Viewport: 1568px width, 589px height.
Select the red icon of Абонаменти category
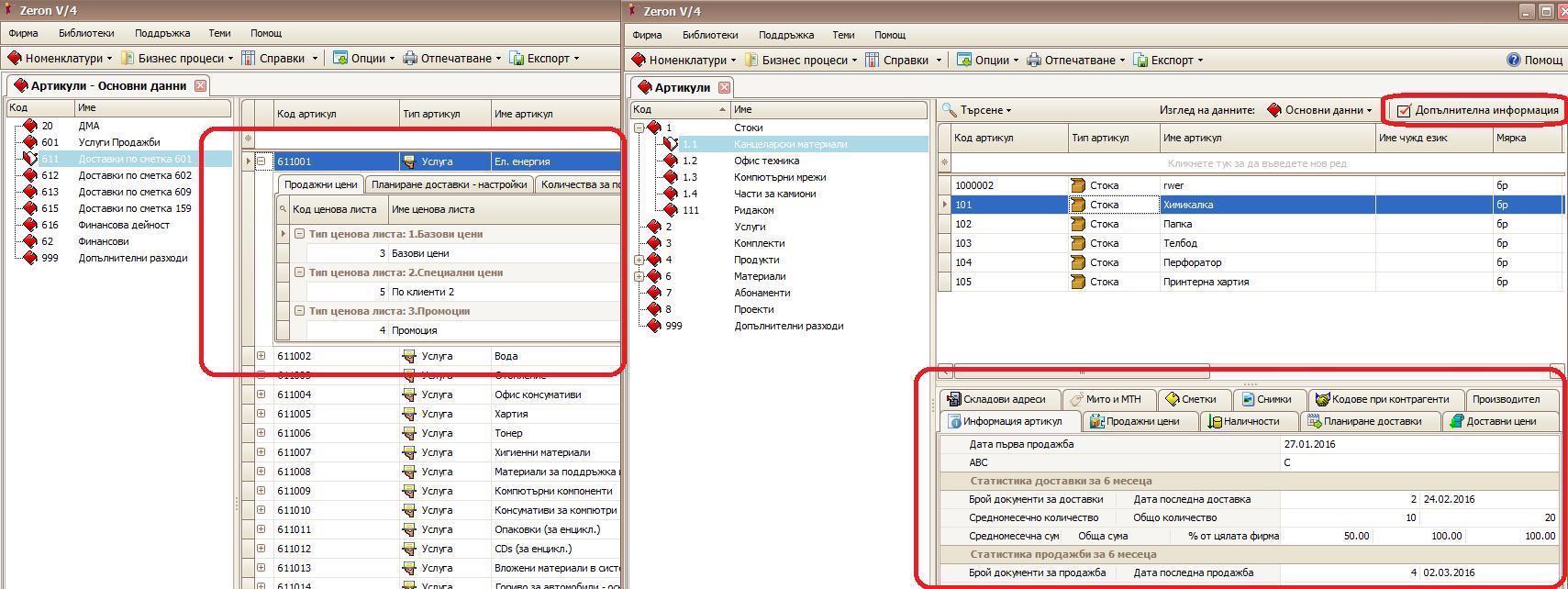click(x=654, y=293)
